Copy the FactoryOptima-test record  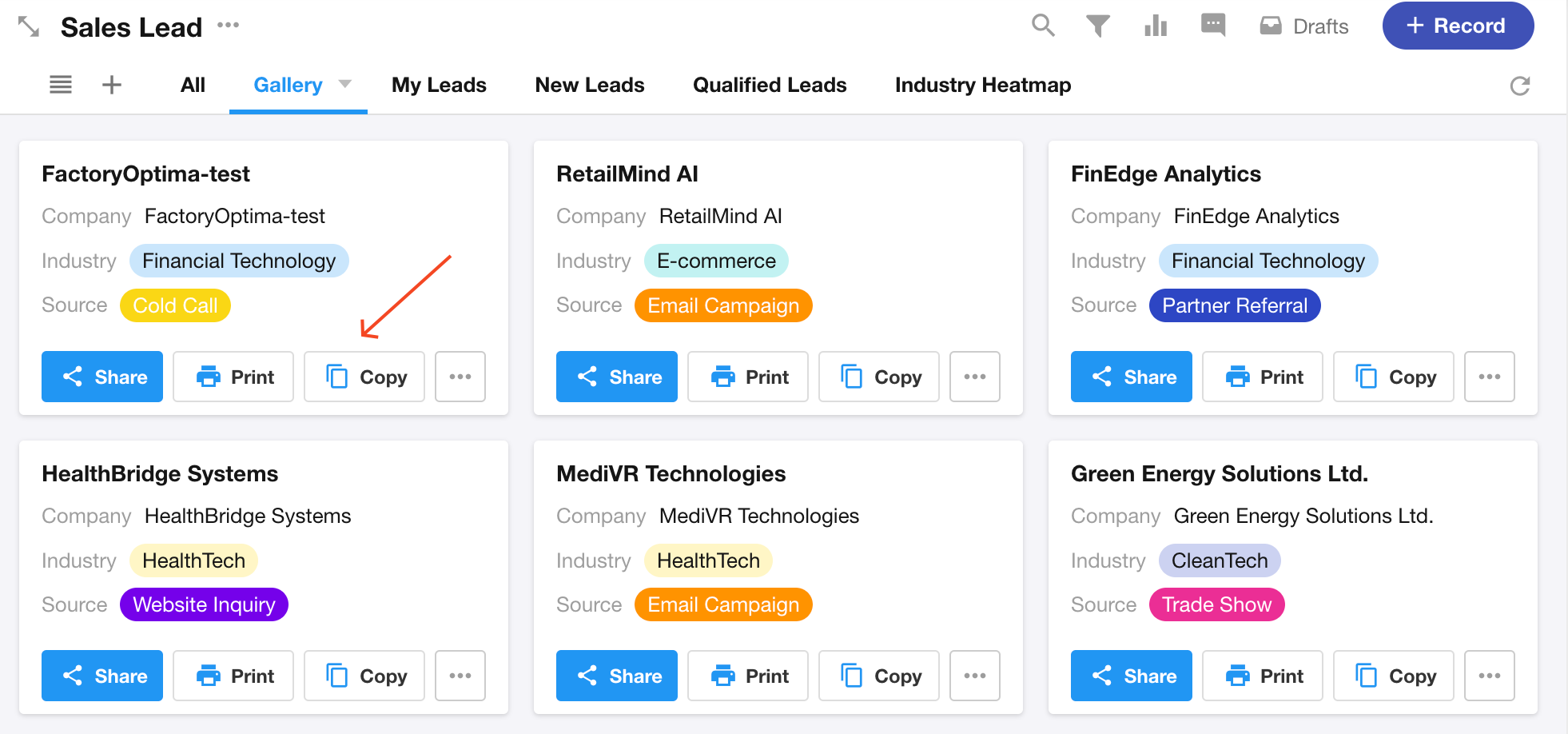364,377
